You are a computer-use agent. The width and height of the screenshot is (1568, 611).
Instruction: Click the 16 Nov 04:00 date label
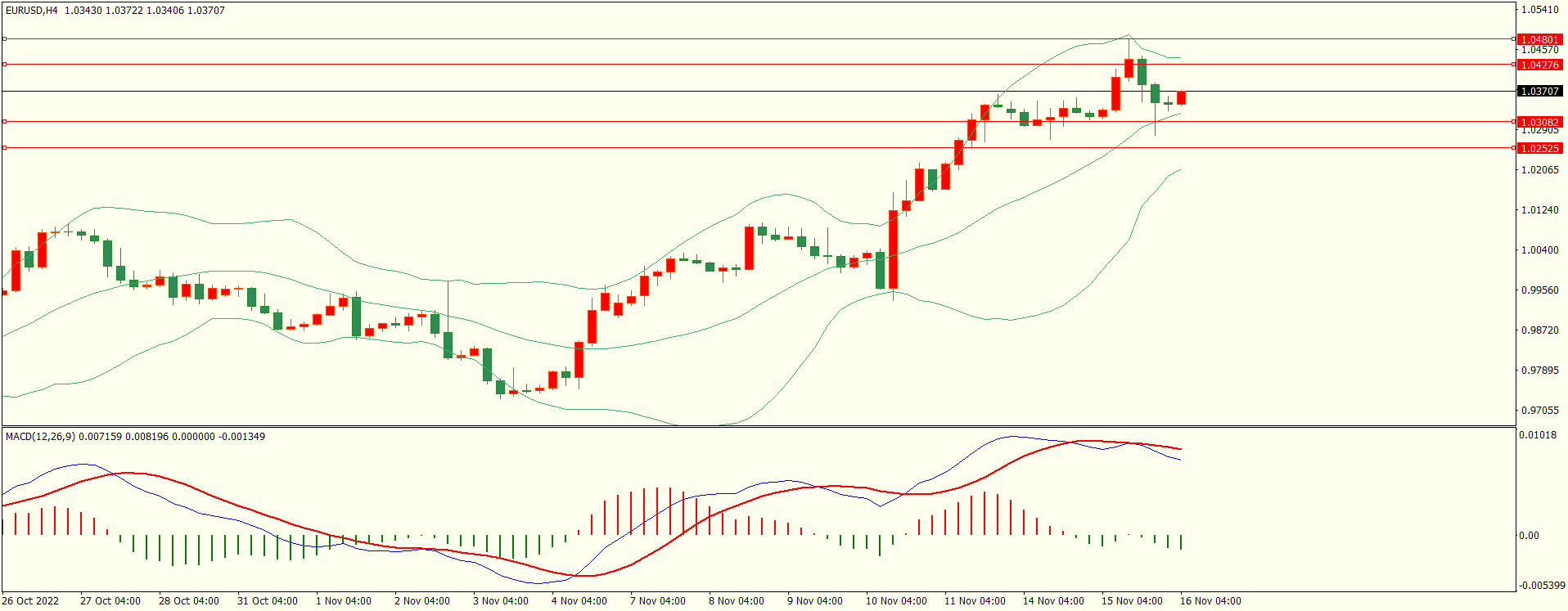[x=1210, y=601]
